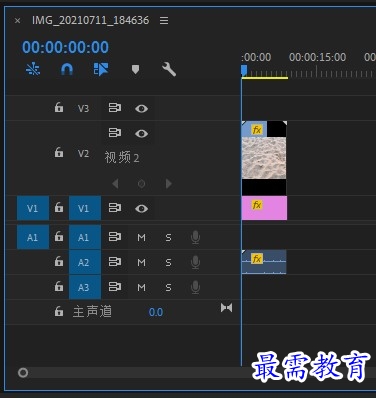
Task: Unlock toggle for the V2 track
Action: pos(59,152)
